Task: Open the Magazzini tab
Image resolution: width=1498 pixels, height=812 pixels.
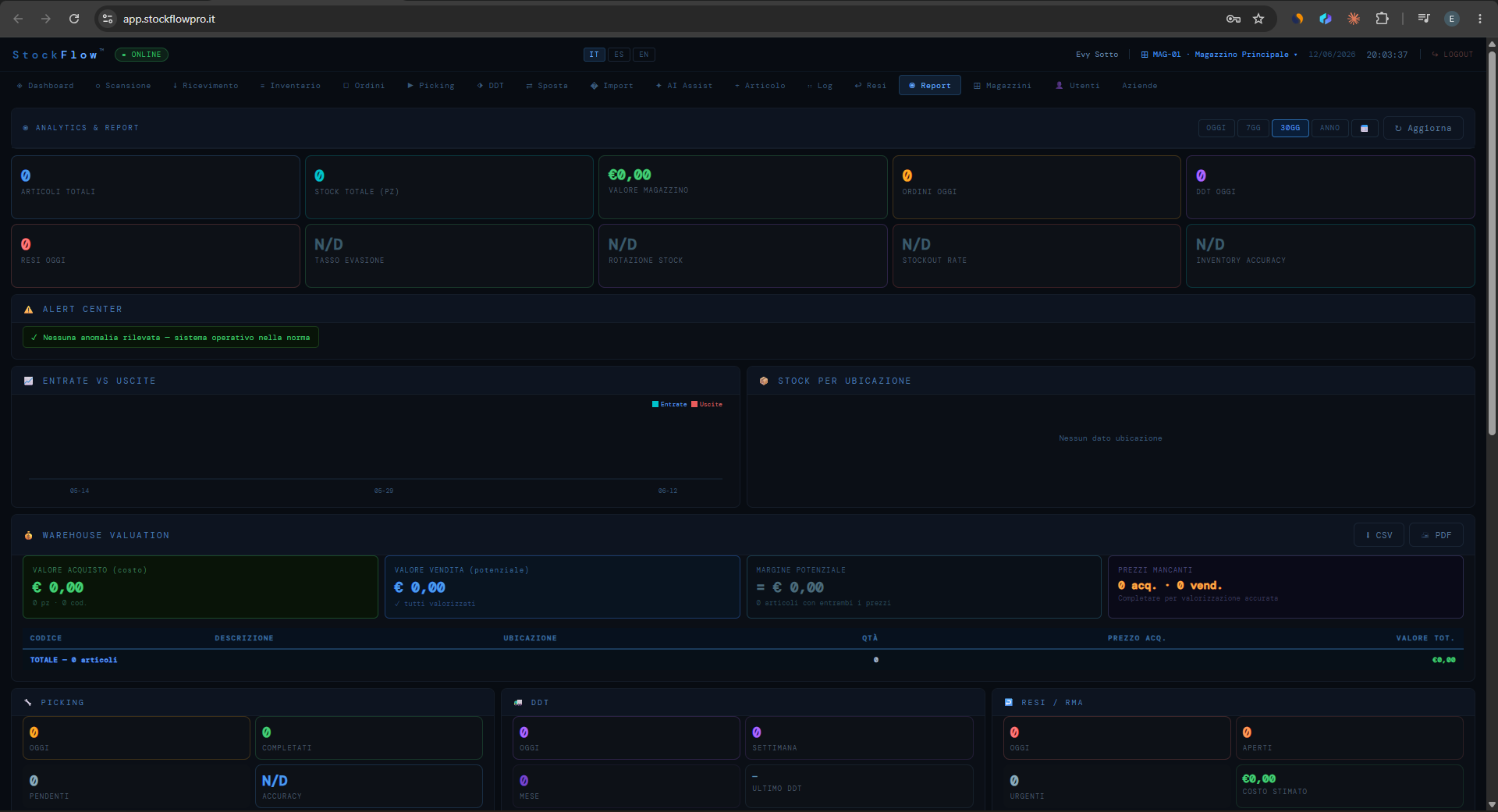Action: point(1003,86)
